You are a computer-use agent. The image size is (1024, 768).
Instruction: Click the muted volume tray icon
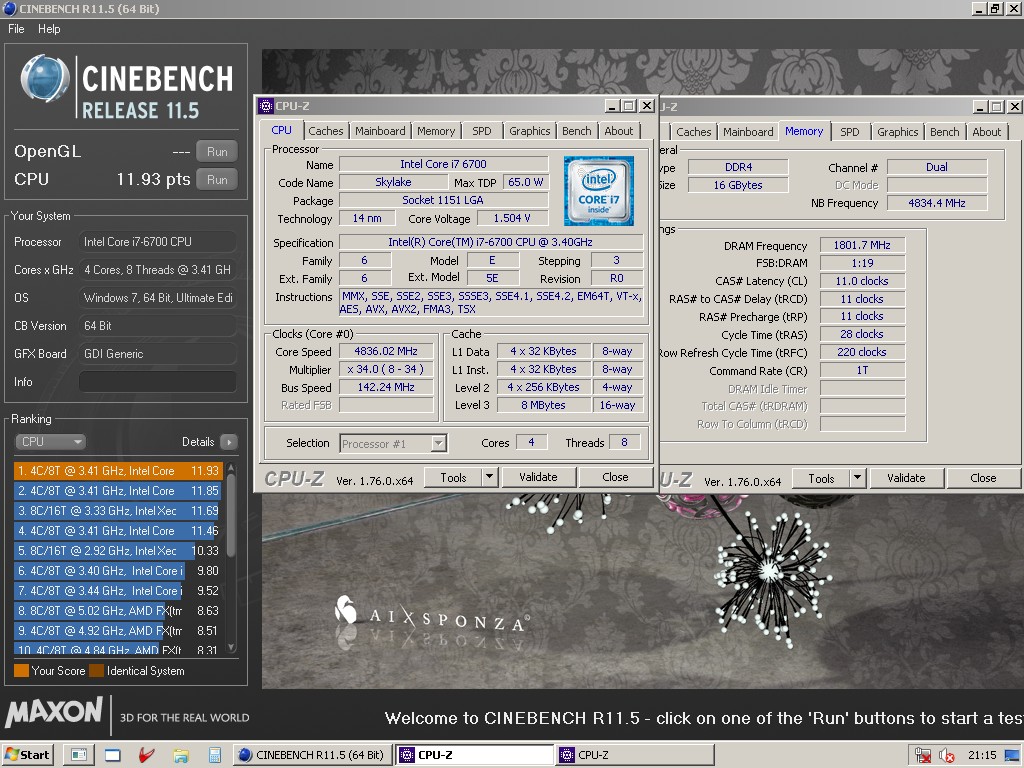(x=946, y=755)
